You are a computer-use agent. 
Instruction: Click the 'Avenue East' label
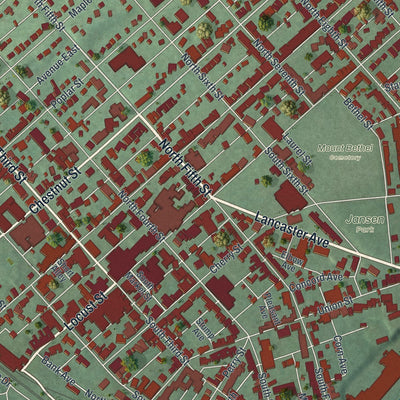[58, 64]
